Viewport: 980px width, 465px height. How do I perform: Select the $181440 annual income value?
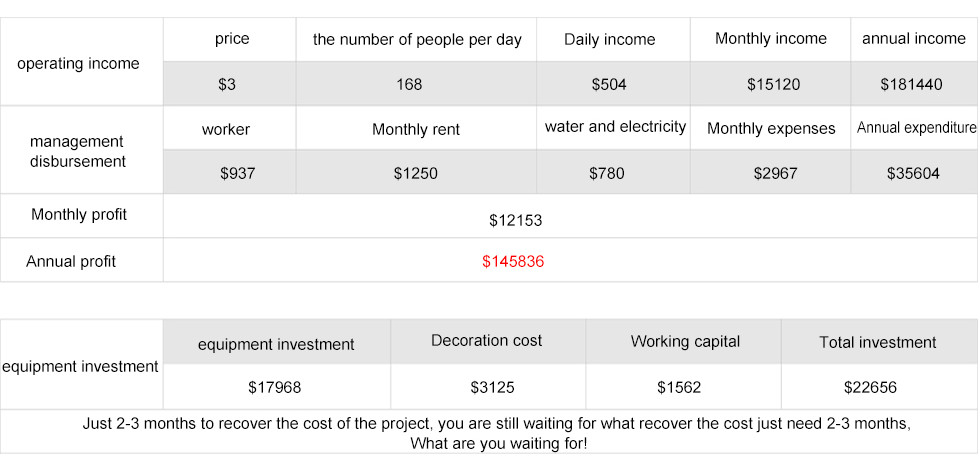pyautogui.click(x=911, y=85)
